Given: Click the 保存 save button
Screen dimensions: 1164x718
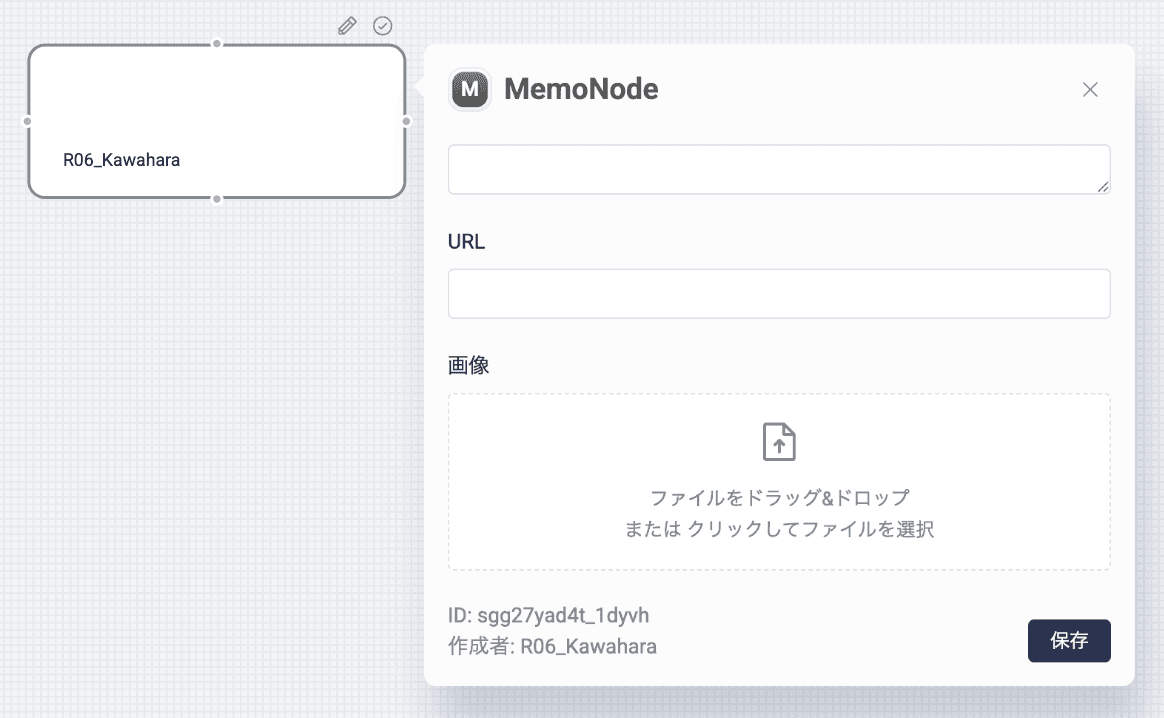Looking at the screenshot, I should point(1069,640).
